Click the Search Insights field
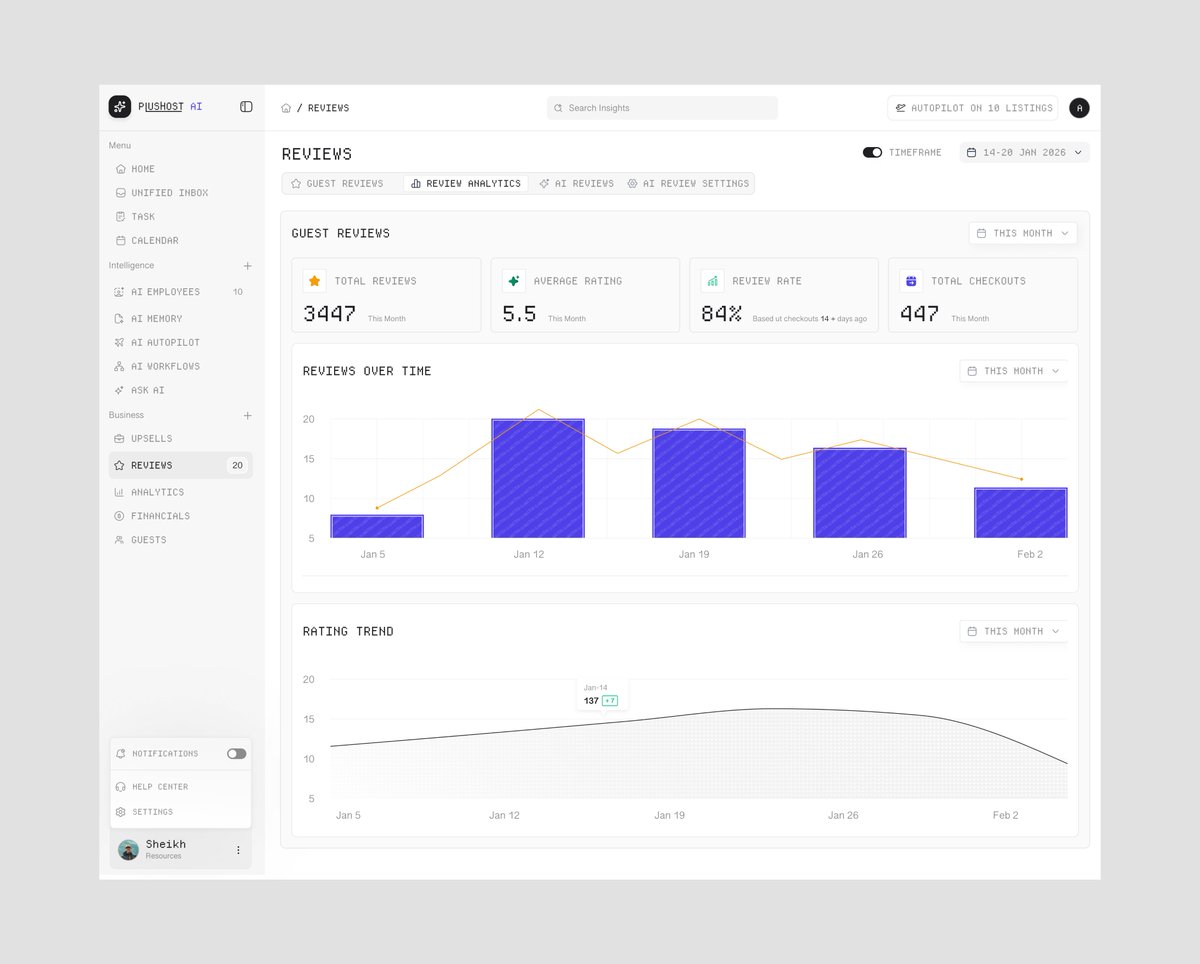The width and height of the screenshot is (1200, 964). click(x=662, y=108)
